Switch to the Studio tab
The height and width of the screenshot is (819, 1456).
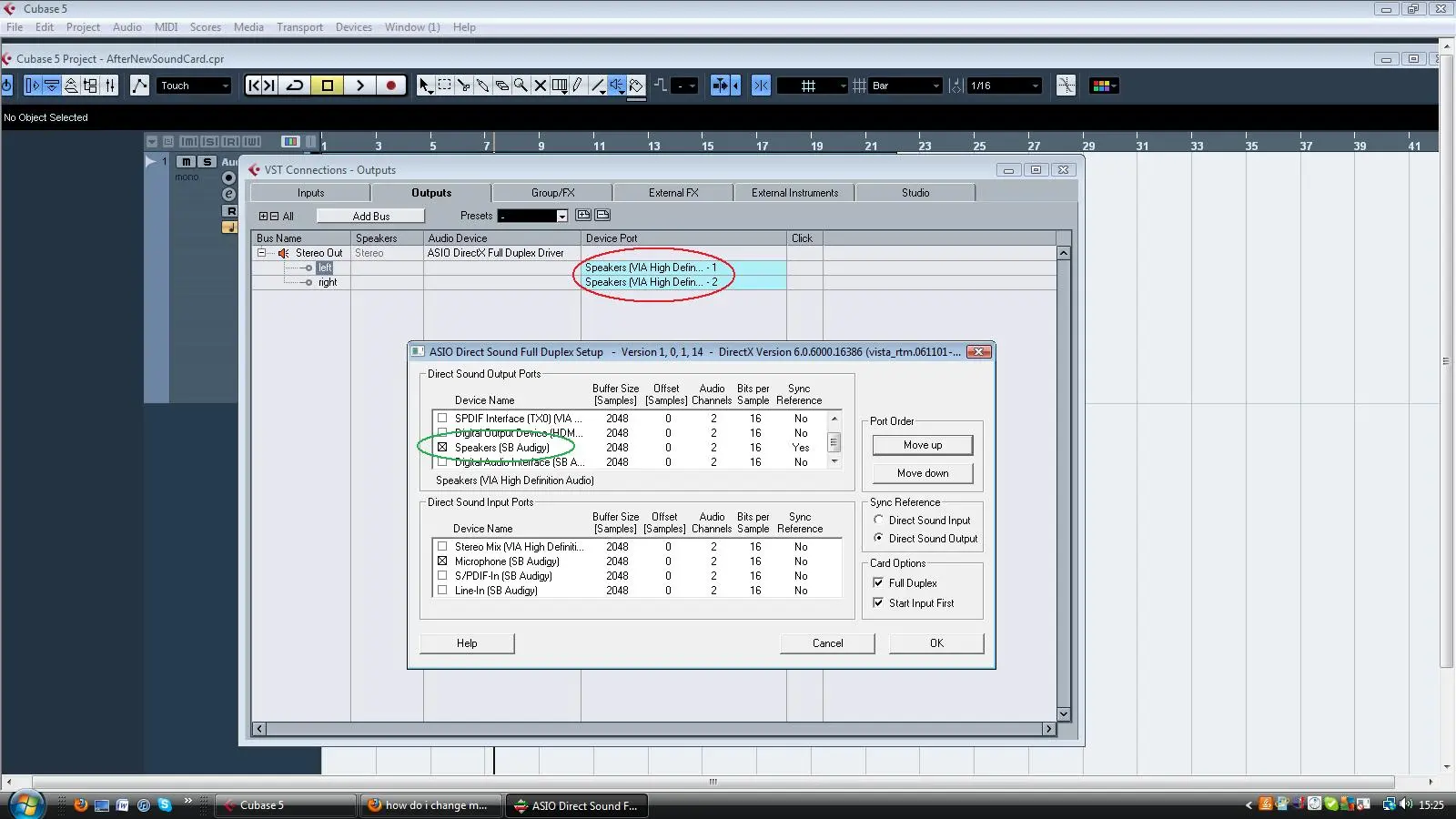point(915,193)
